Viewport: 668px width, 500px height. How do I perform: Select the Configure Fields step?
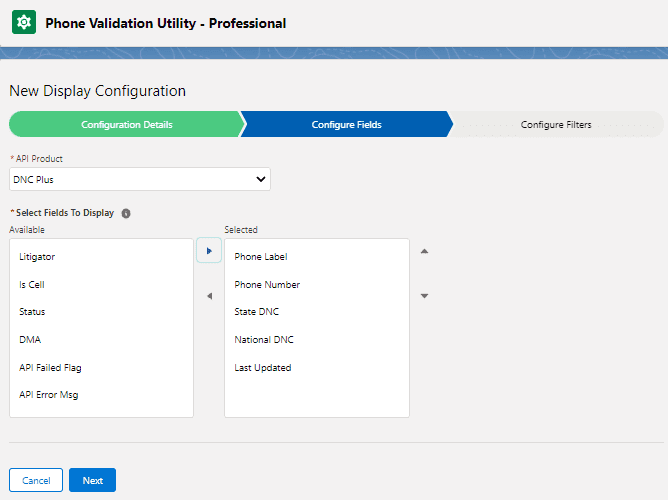346,125
